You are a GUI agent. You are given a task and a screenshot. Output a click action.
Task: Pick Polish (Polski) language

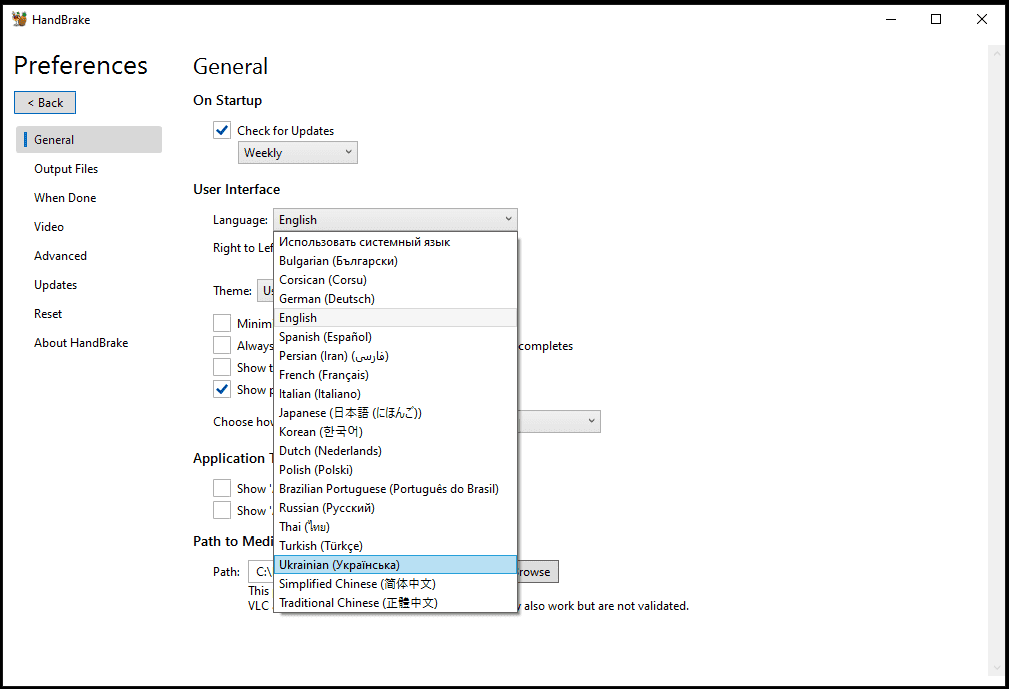tap(395, 470)
